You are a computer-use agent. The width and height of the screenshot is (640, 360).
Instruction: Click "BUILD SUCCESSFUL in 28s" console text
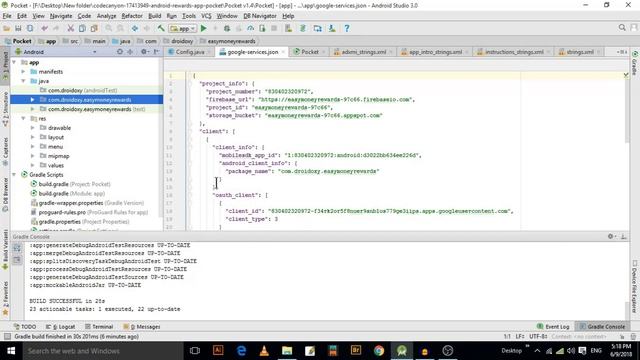click(67, 301)
